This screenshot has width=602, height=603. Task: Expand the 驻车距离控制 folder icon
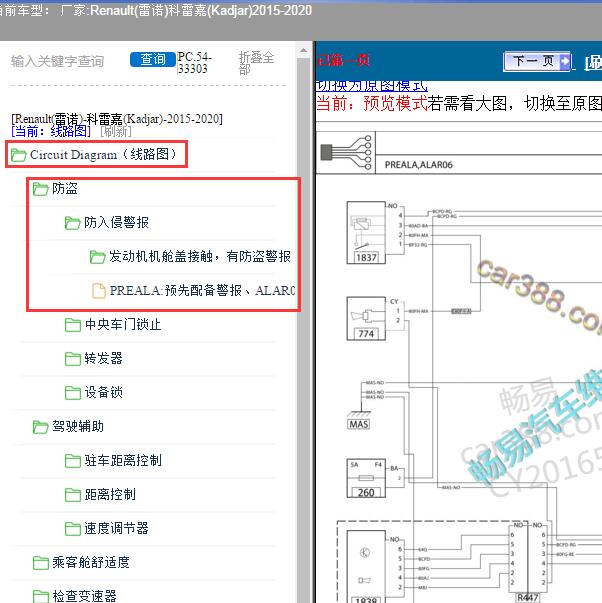(73, 460)
